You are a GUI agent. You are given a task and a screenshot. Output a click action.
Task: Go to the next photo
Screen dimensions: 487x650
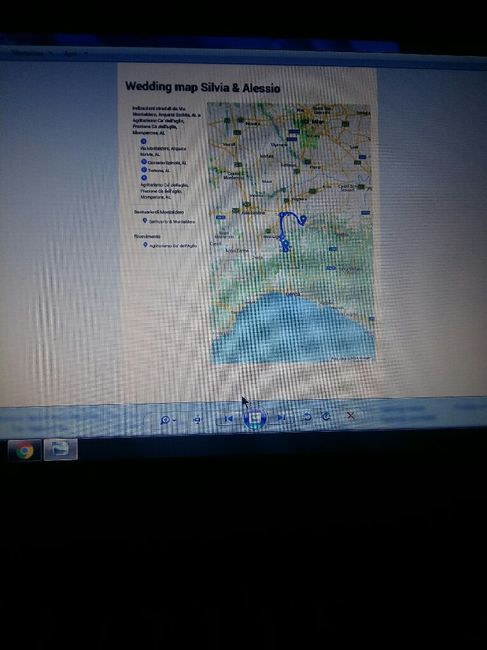coord(281,417)
